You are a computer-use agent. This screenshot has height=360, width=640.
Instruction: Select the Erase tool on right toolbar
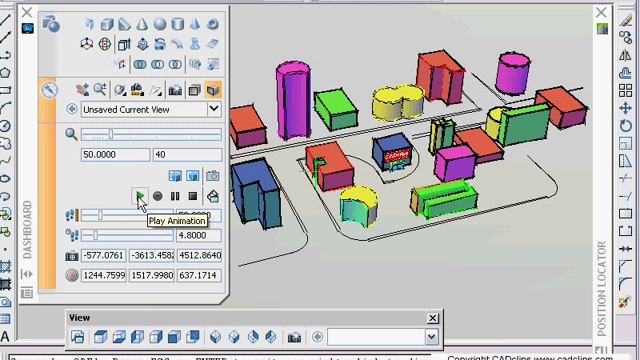(x=625, y=20)
